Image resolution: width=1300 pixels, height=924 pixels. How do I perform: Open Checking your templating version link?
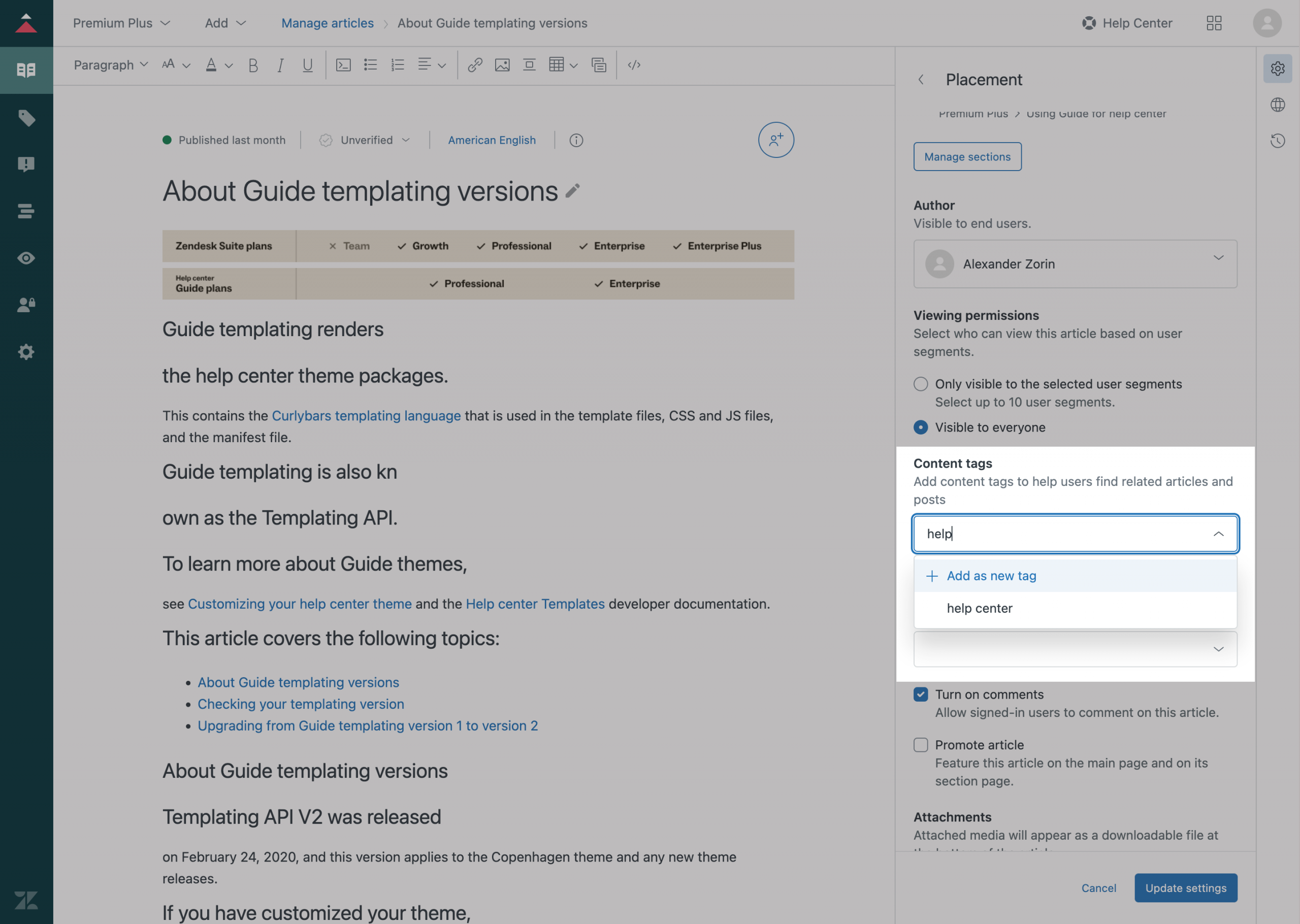click(301, 704)
